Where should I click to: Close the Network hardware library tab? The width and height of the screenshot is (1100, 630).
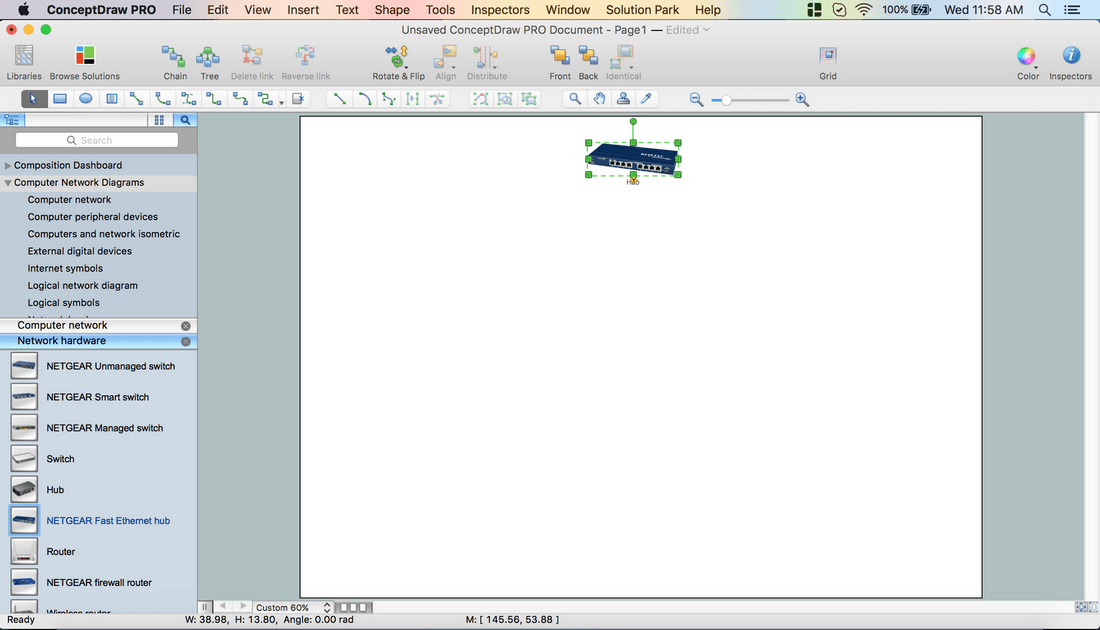(x=186, y=342)
